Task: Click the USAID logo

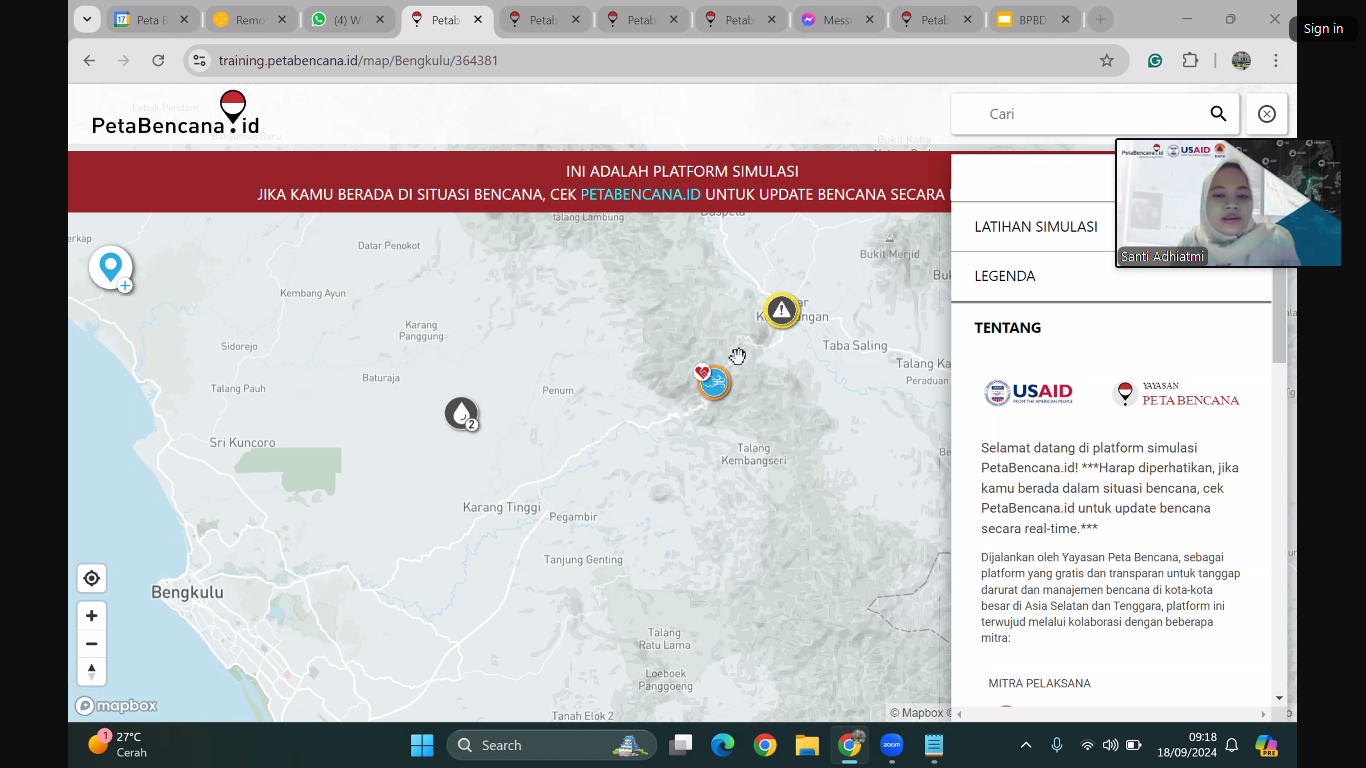Action: coord(1028,393)
